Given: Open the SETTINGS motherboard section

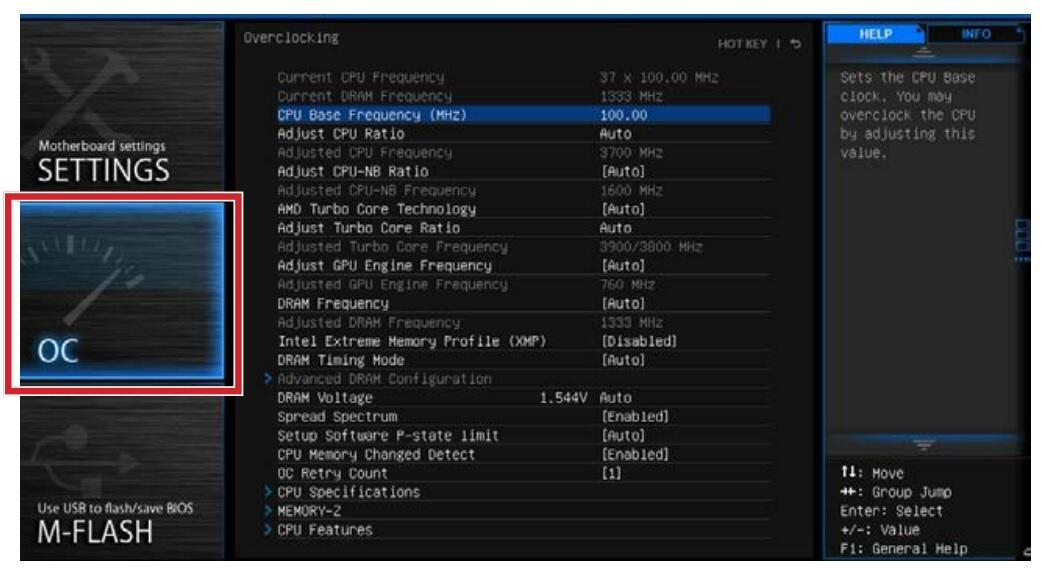Looking at the screenshot, I should 122,106.
